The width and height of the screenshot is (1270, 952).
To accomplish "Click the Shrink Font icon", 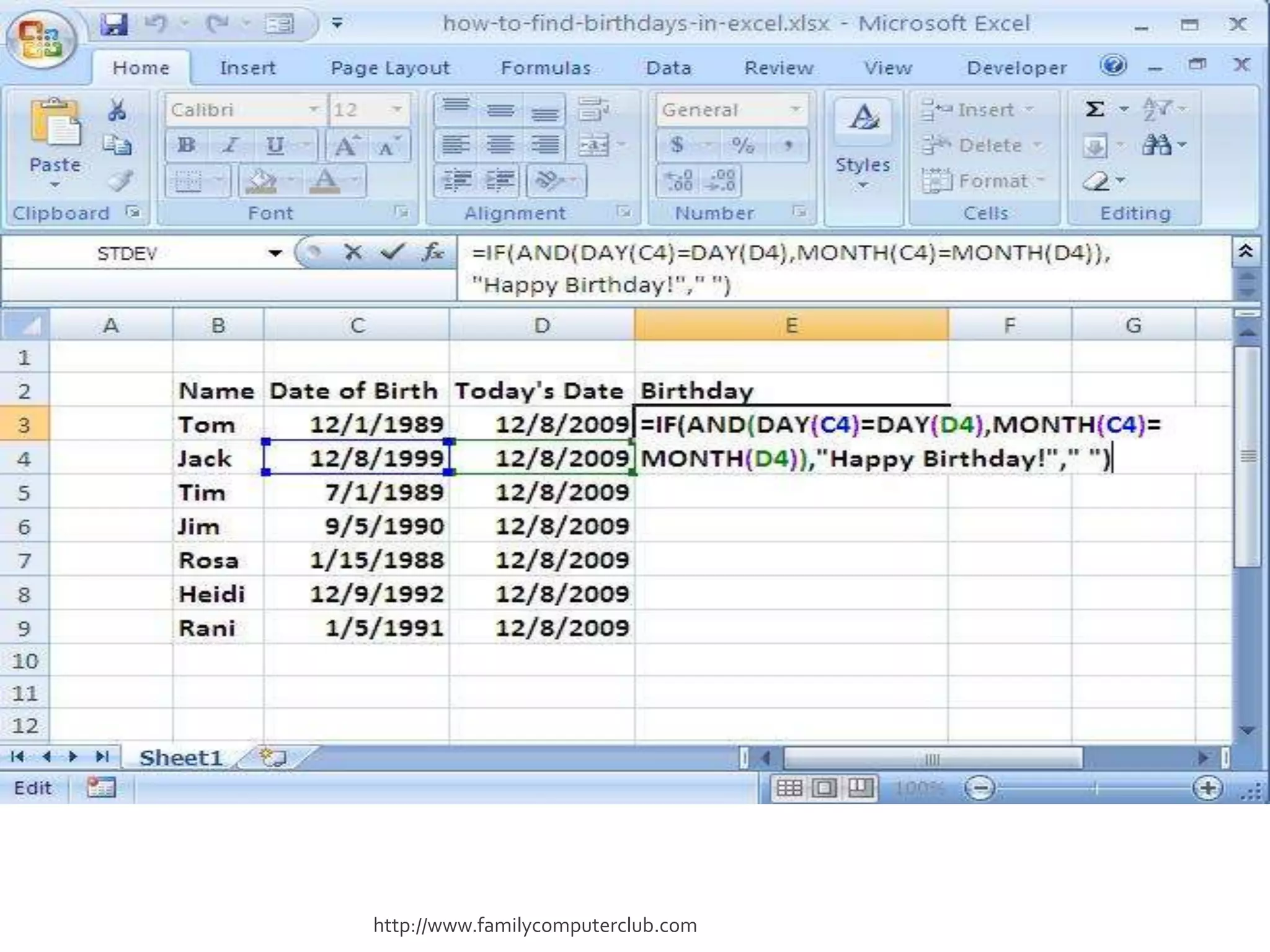I will 389,146.
